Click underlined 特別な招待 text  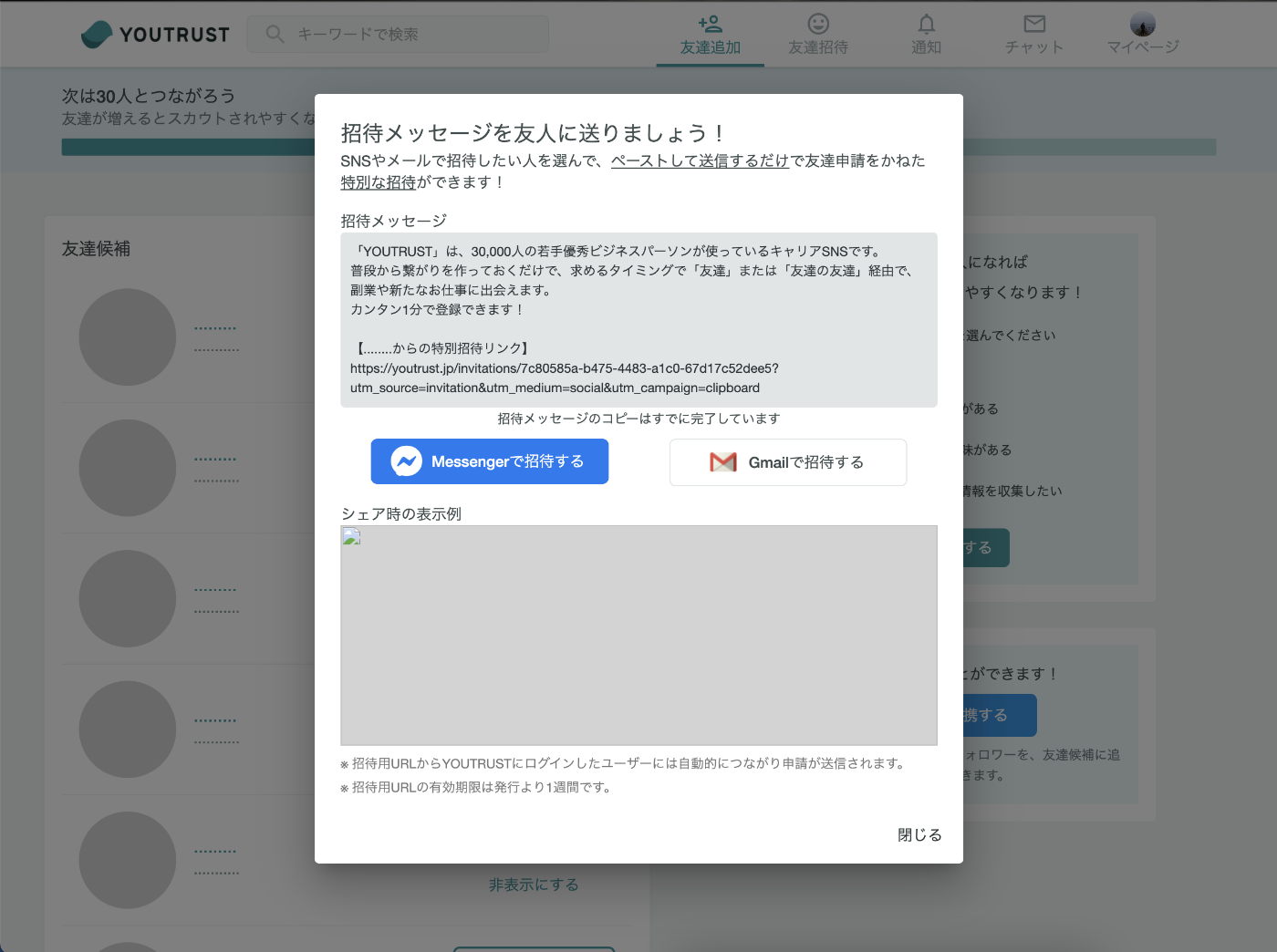(379, 182)
